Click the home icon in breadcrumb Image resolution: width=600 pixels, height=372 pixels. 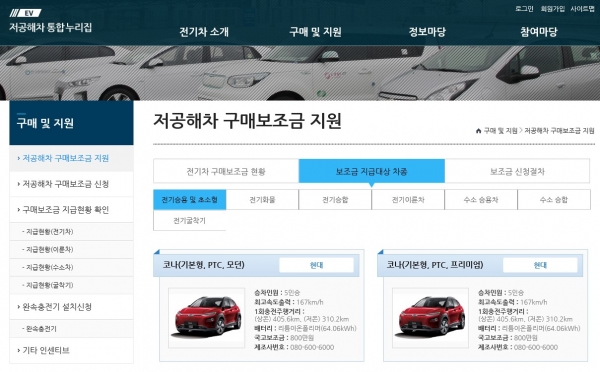click(x=478, y=131)
